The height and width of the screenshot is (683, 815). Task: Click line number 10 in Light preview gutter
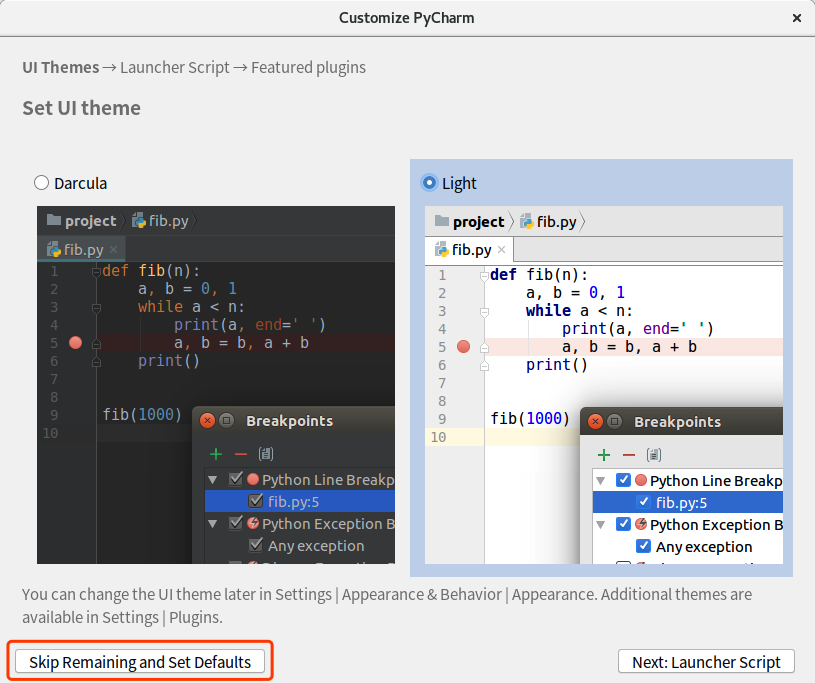(x=438, y=437)
